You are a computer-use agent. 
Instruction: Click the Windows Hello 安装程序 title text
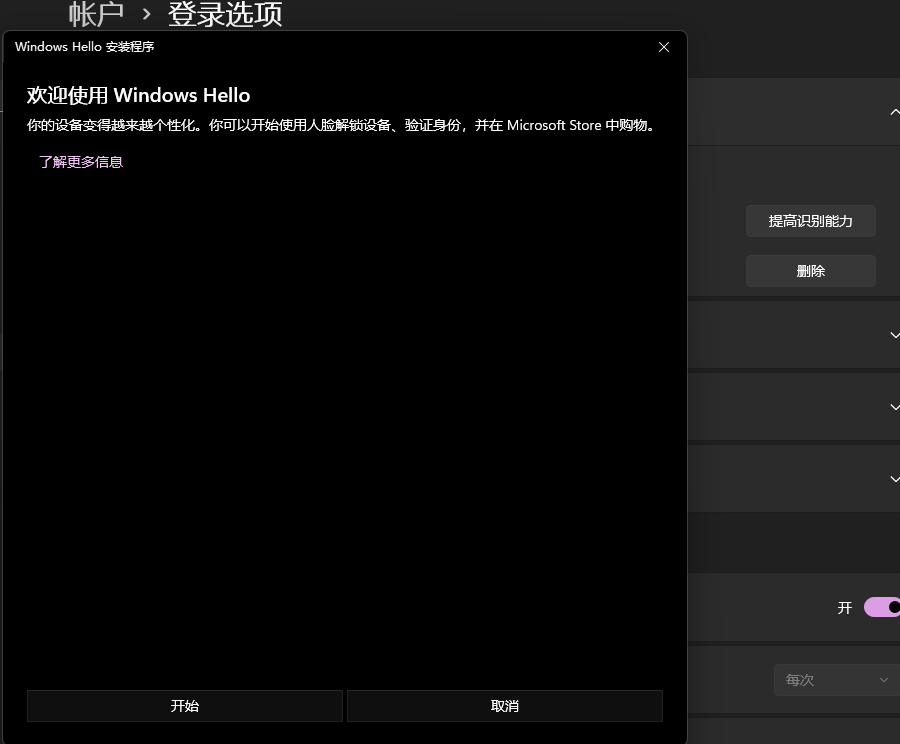pos(84,46)
